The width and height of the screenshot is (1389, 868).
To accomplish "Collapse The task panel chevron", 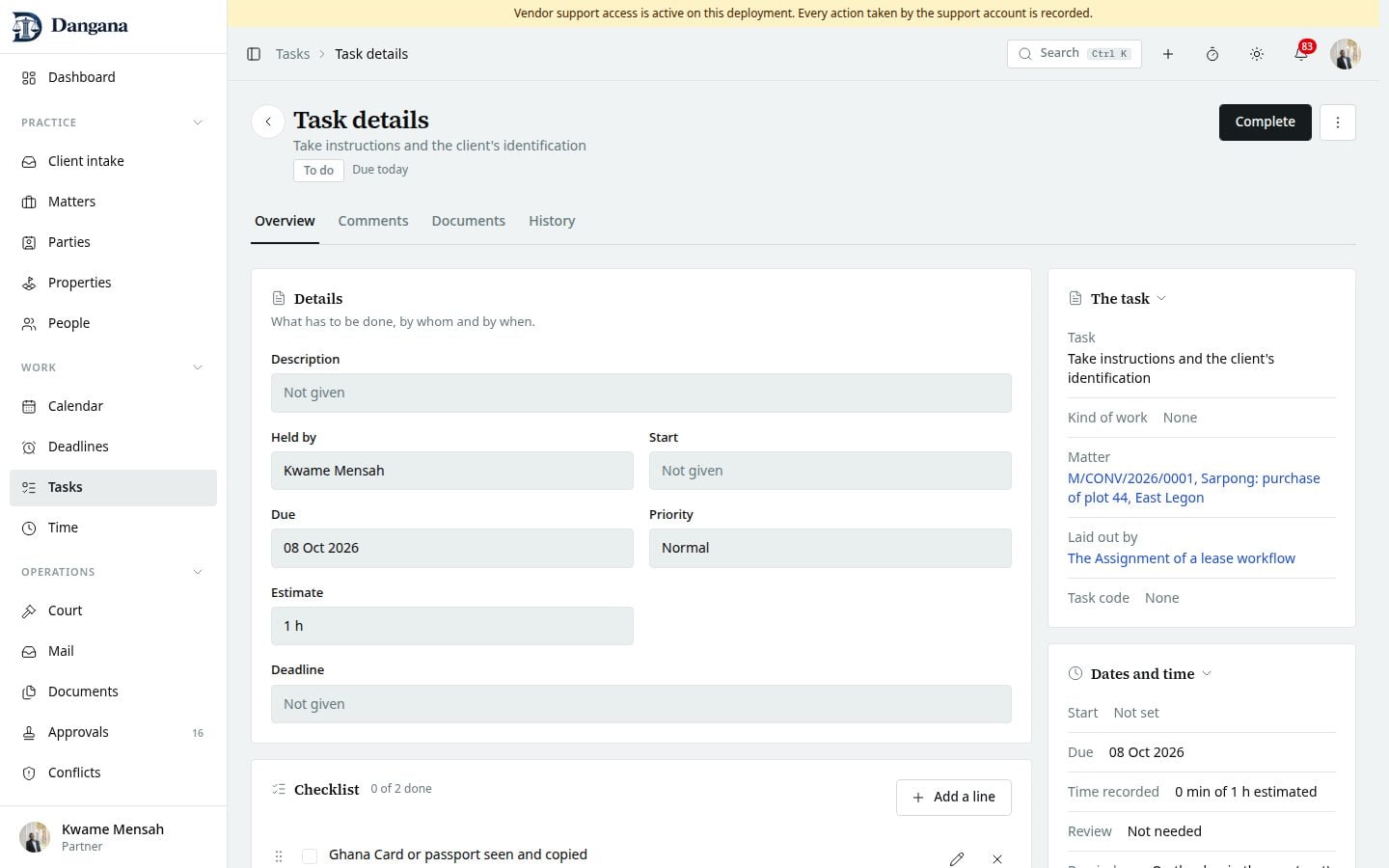I will coord(1161,298).
